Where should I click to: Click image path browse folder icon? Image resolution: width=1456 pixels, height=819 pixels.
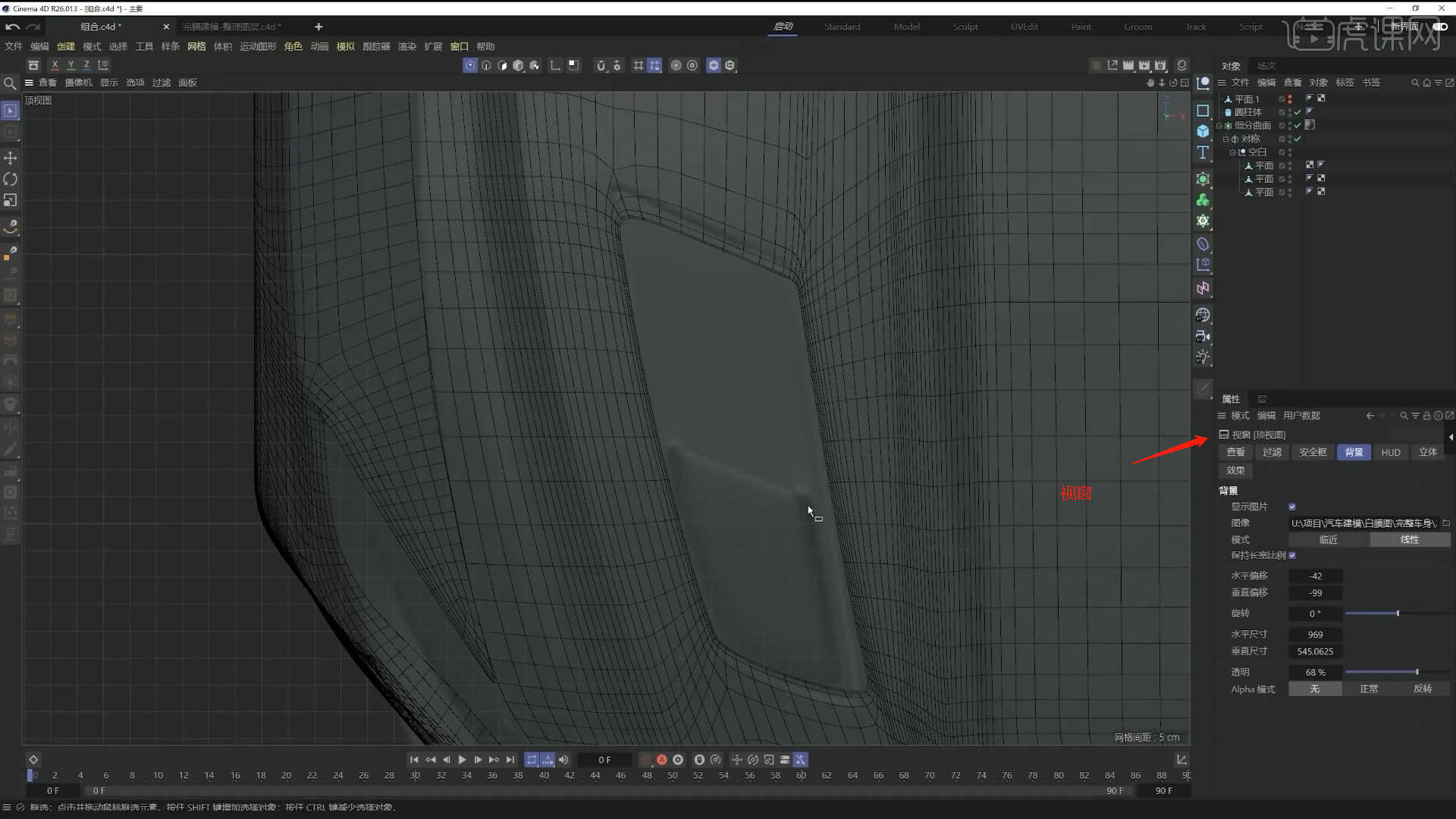coord(1446,523)
